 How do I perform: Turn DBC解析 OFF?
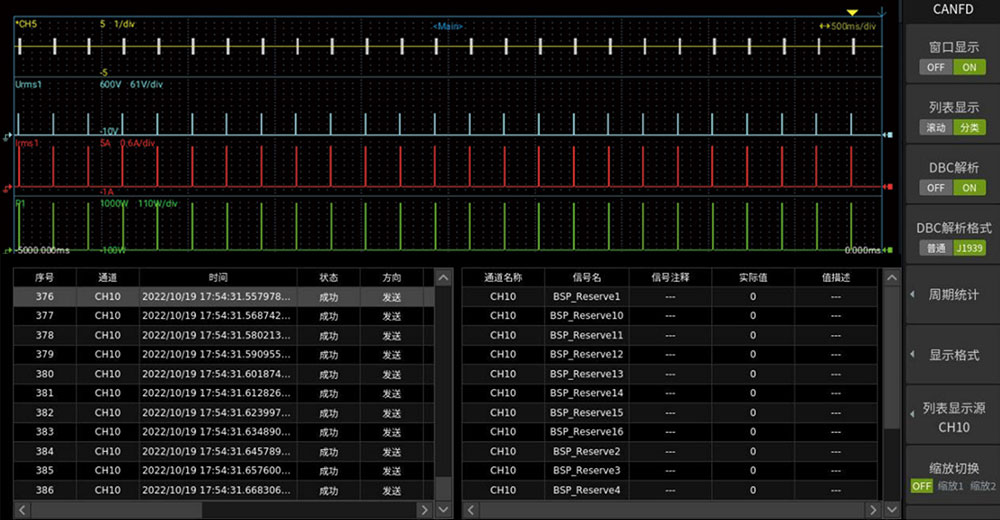click(x=935, y=187)
